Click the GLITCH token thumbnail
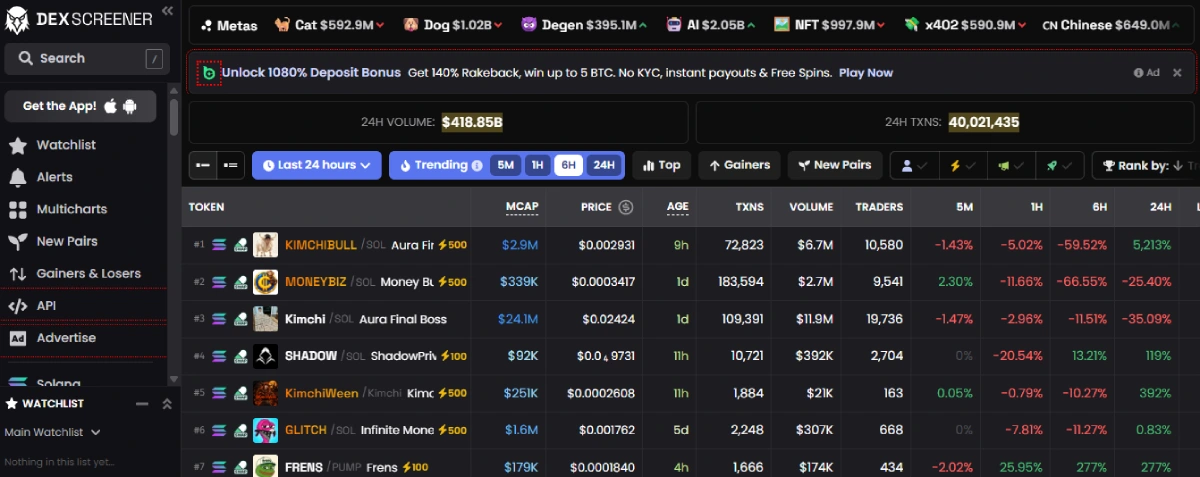The width and height of the screenshot is (1200, 477). click(265, 430)
